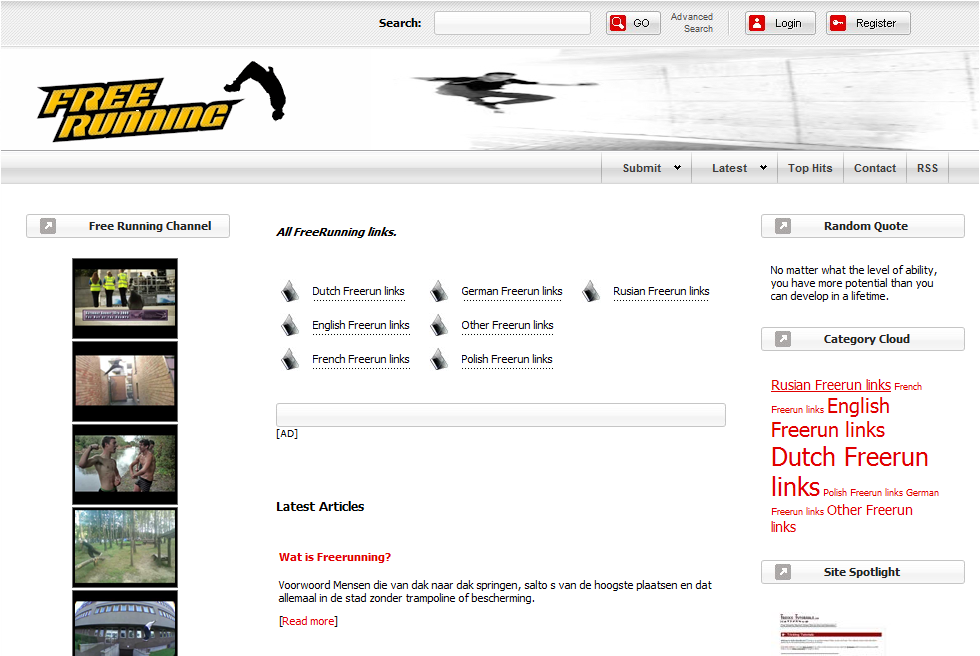Open the Contact page from navigation
The image size is (980, 656).
coord(875,168)
